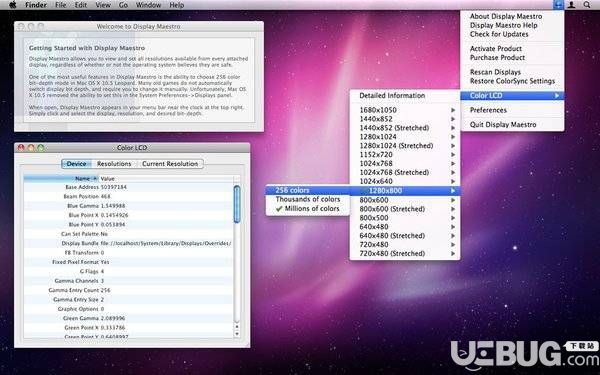Choose the 1024x640 resolution item
The height and width of the screenshot is (375, 600).
pos(405,181)
